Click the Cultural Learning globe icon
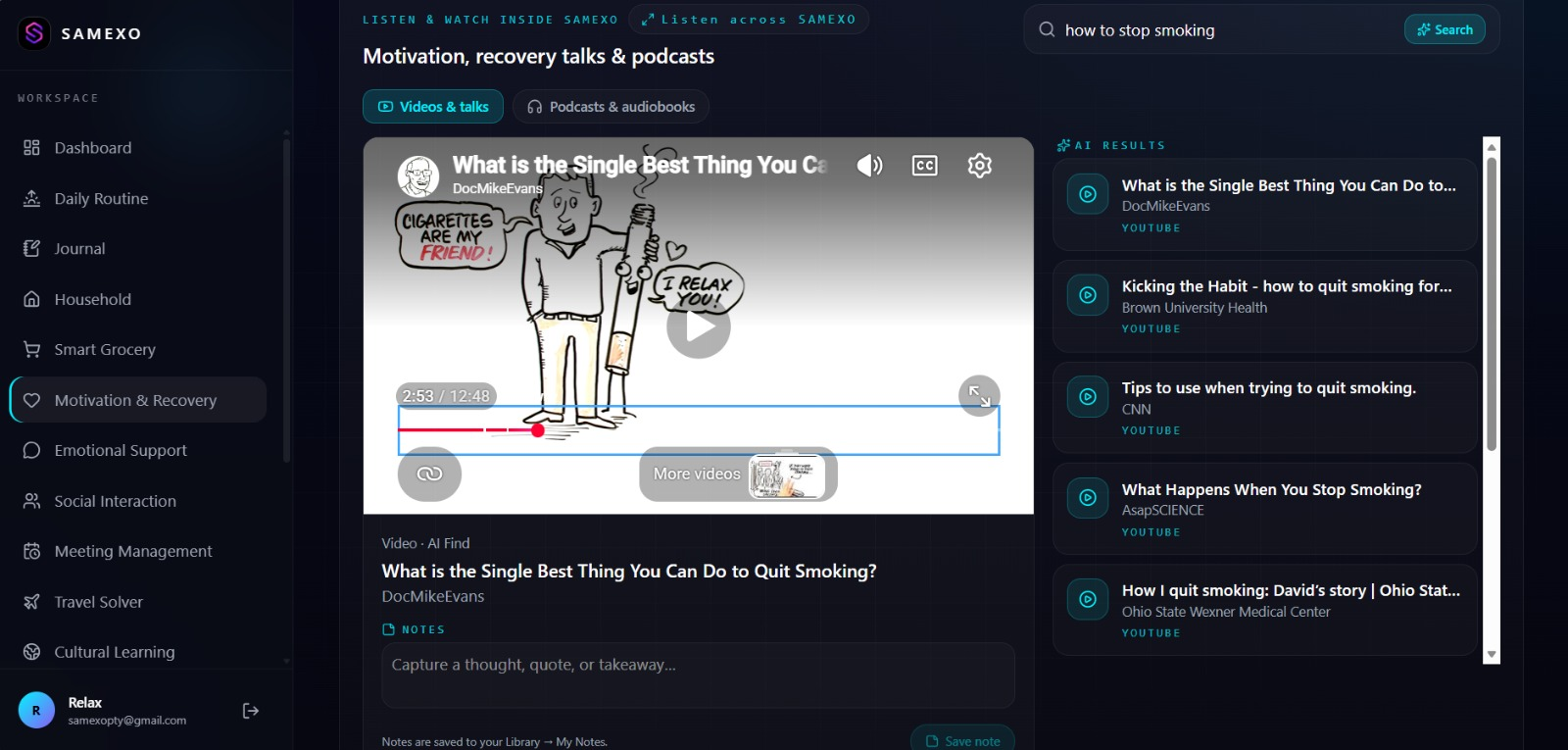 click(x=31, y=652)
